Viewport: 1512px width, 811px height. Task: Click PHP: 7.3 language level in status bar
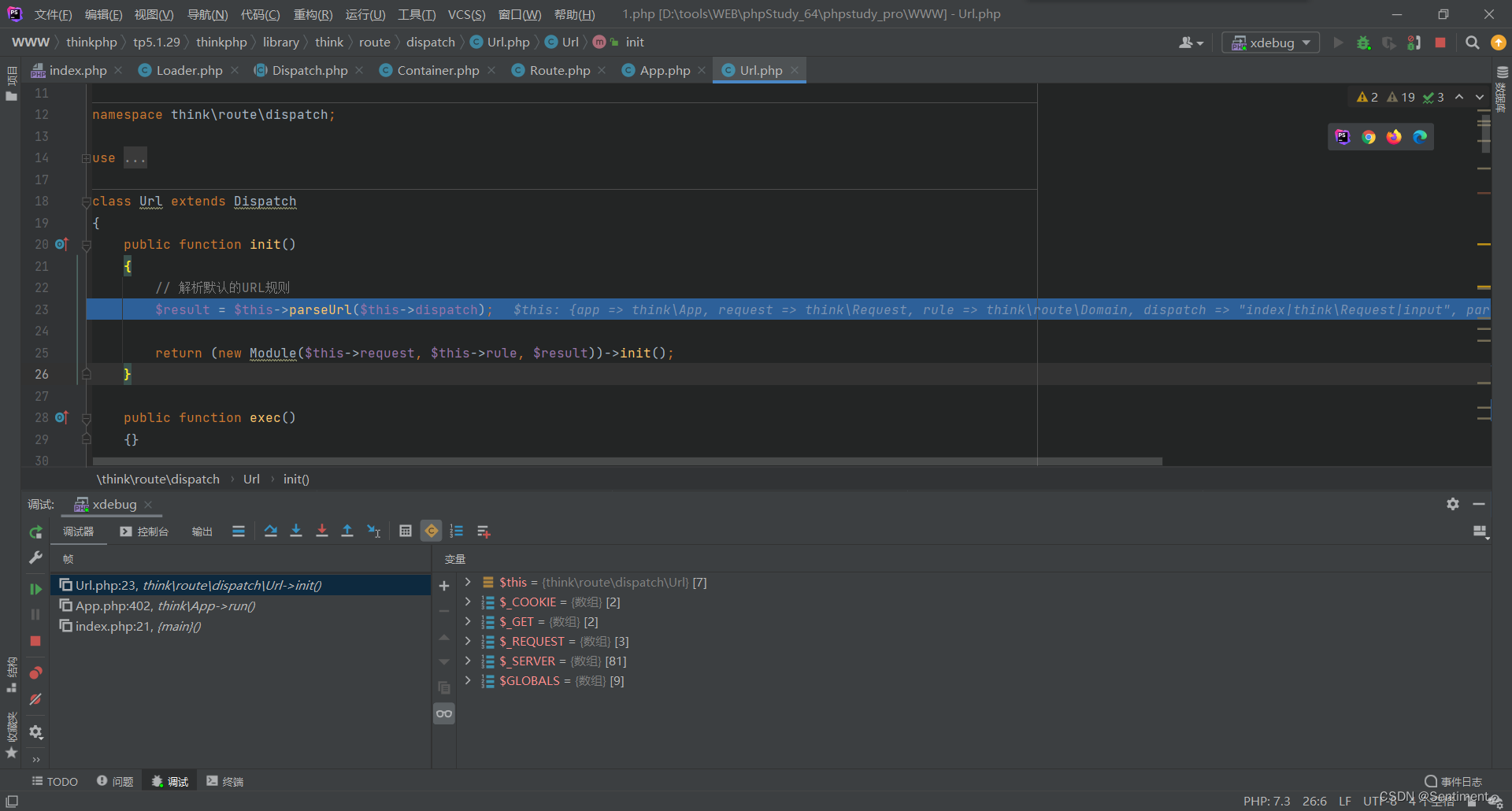click(x=1266, y=801)
